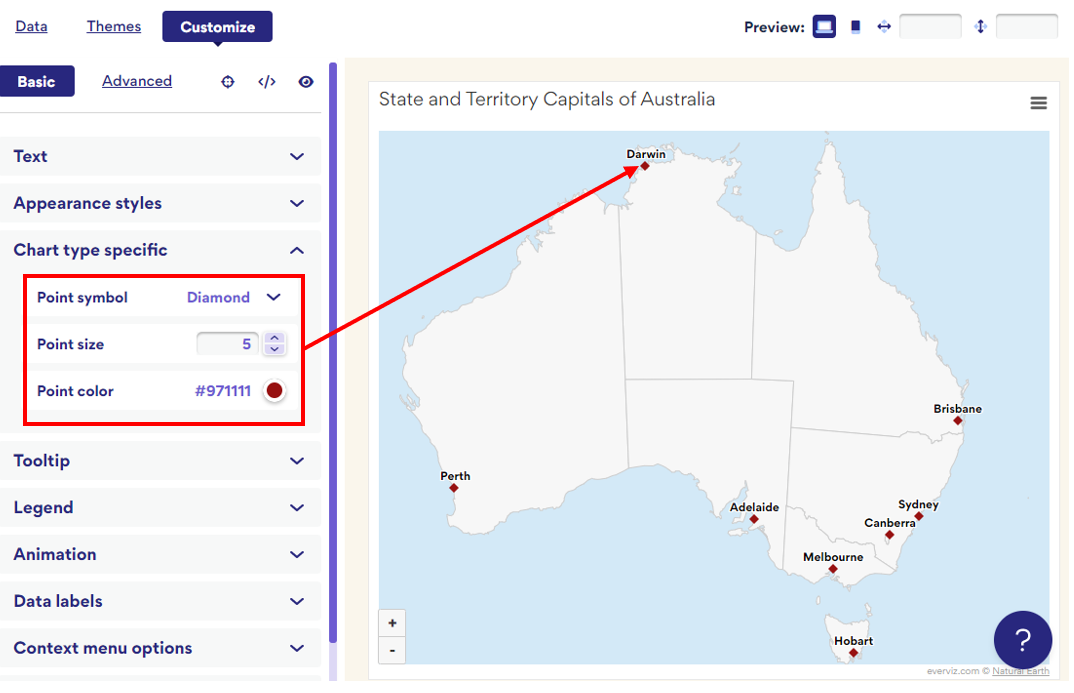Click the map zoom out button

392,650
